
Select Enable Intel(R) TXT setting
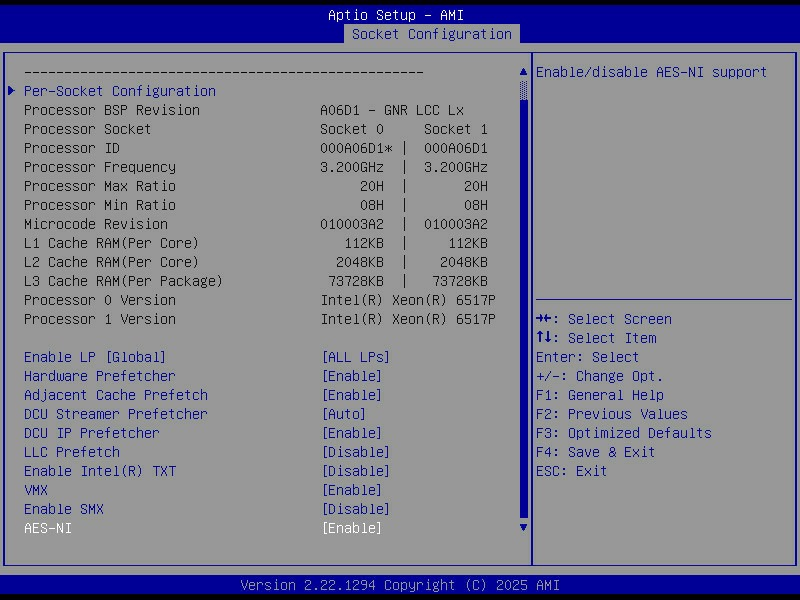point(99,471)
